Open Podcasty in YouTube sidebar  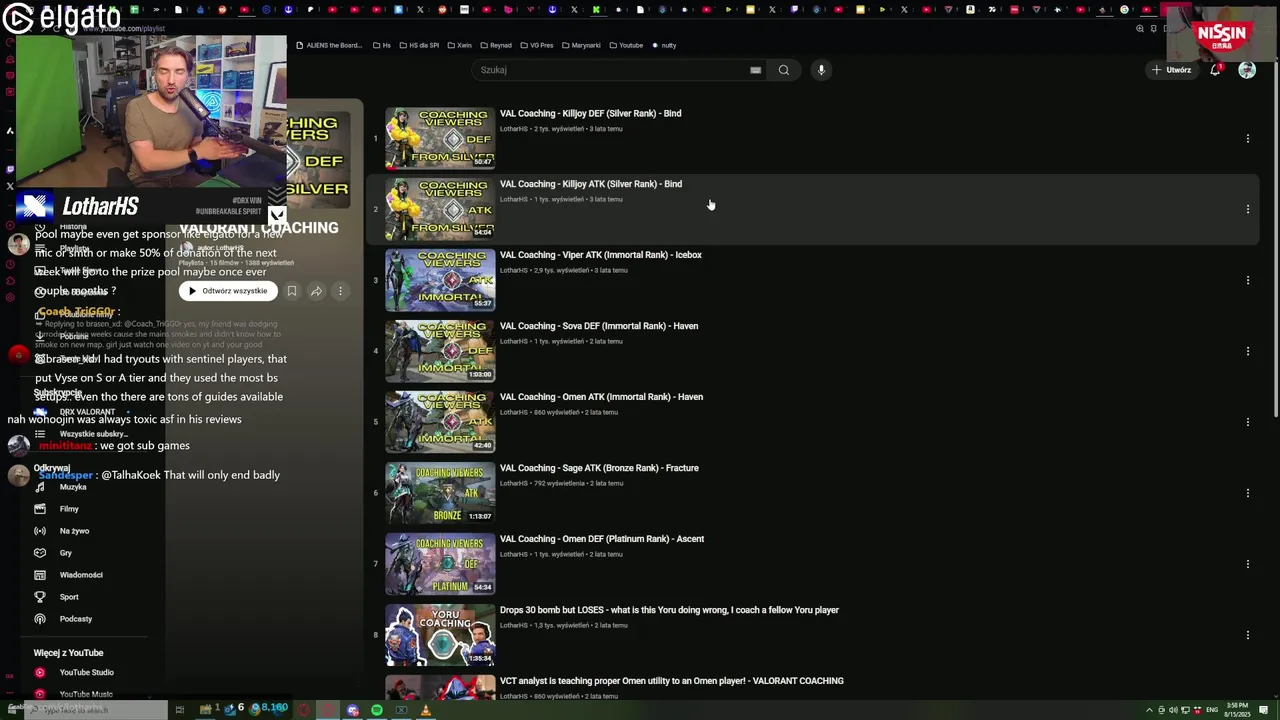[76, 619]
